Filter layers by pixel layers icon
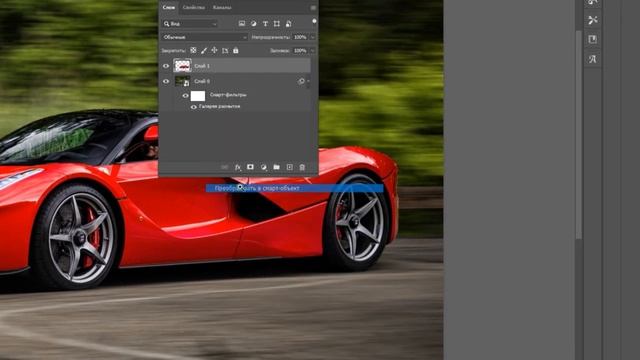Screen dimensions: 640x360 pos(242,24)
